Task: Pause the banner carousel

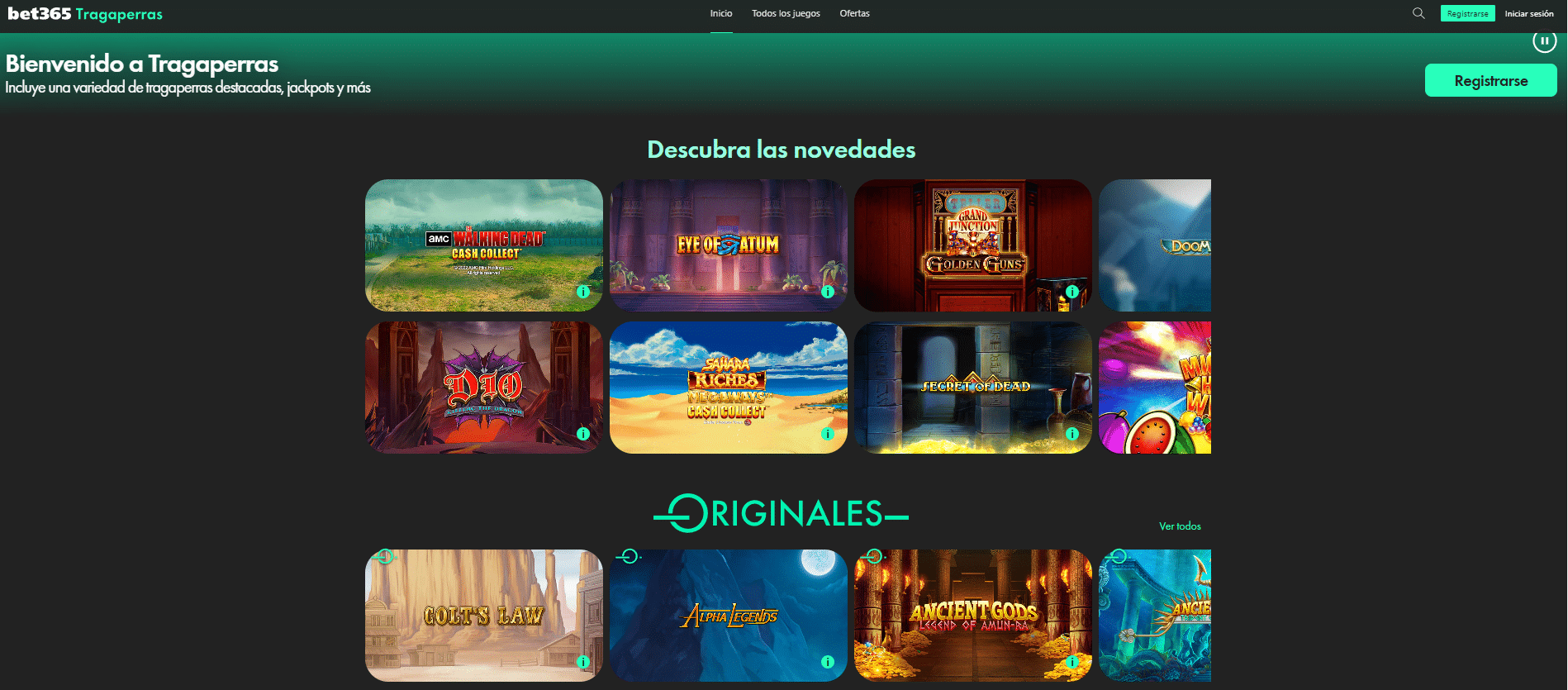Action: tap(1544, 40)
